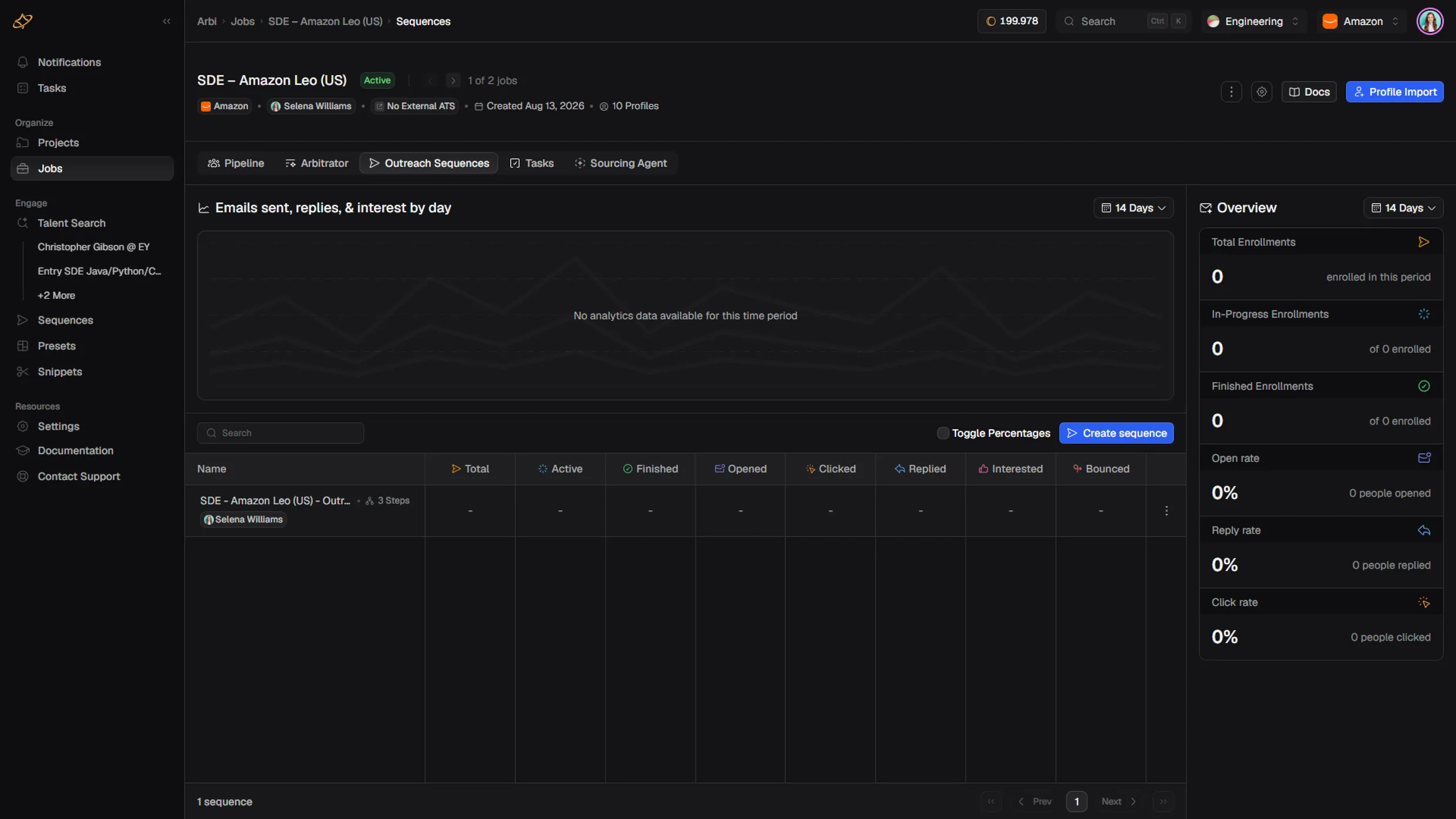Sort by the Active column
The width and height of the screenshot is (1456, 819).
click(x=560, y=469)
